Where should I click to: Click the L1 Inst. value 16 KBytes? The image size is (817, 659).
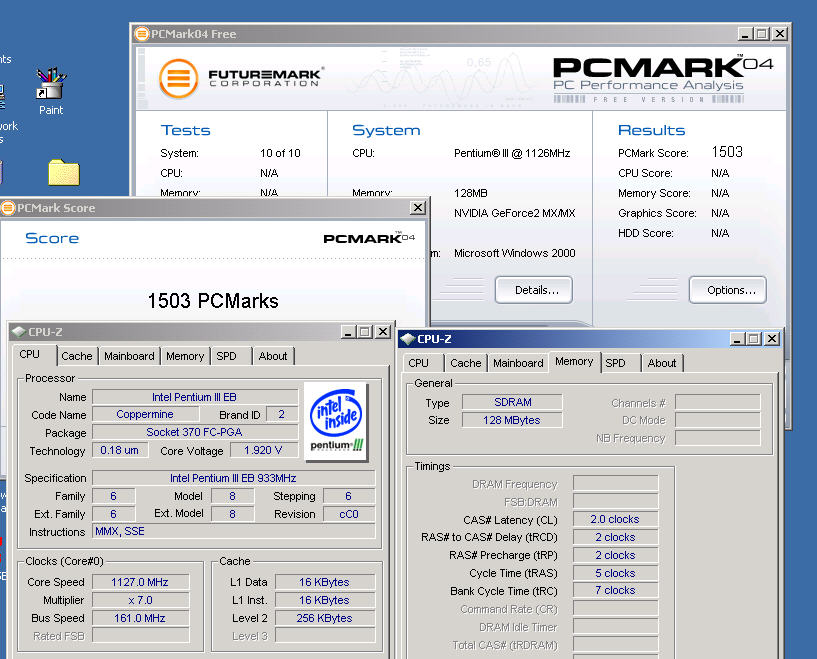pos(325,600)
